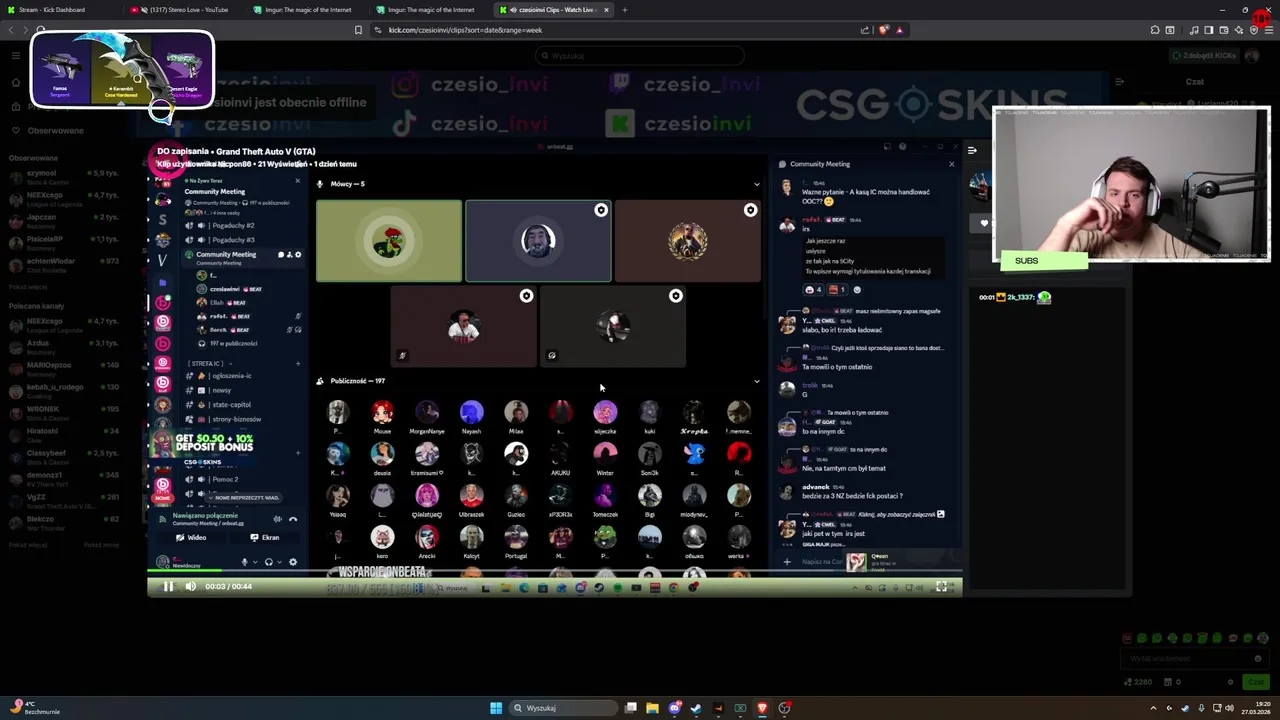Open achtenWlodar channel in sidebar
The height and width of the screenshot is (720, 1280).
click(x=65, y=263)
